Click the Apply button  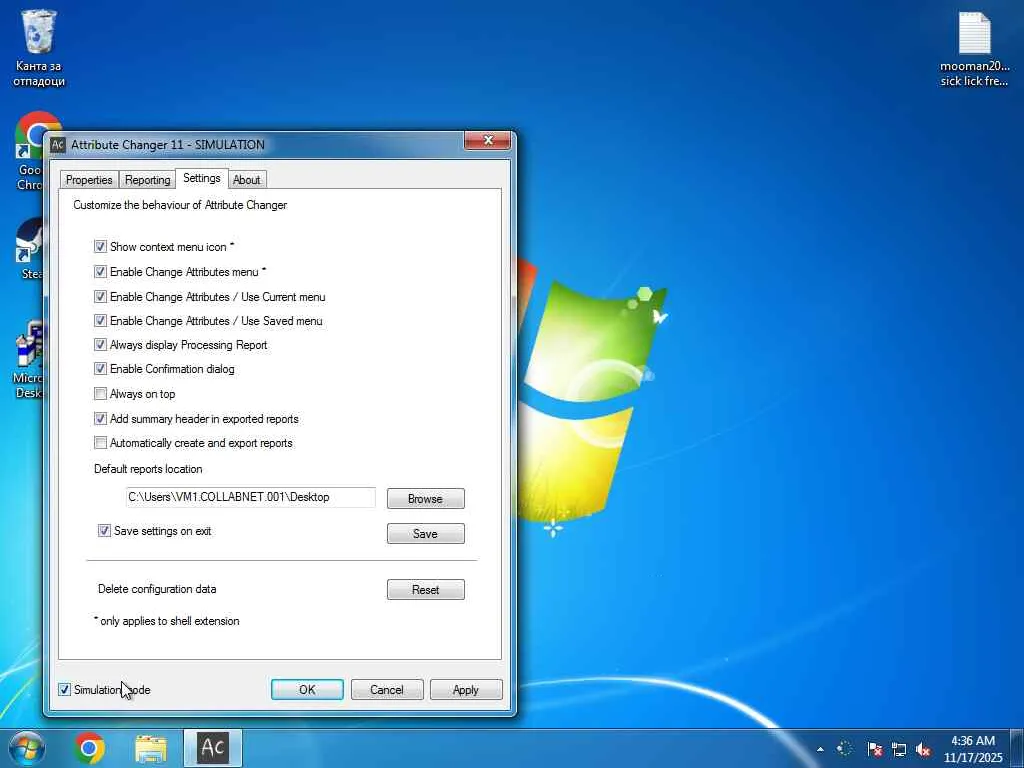(x=466, y=690)
